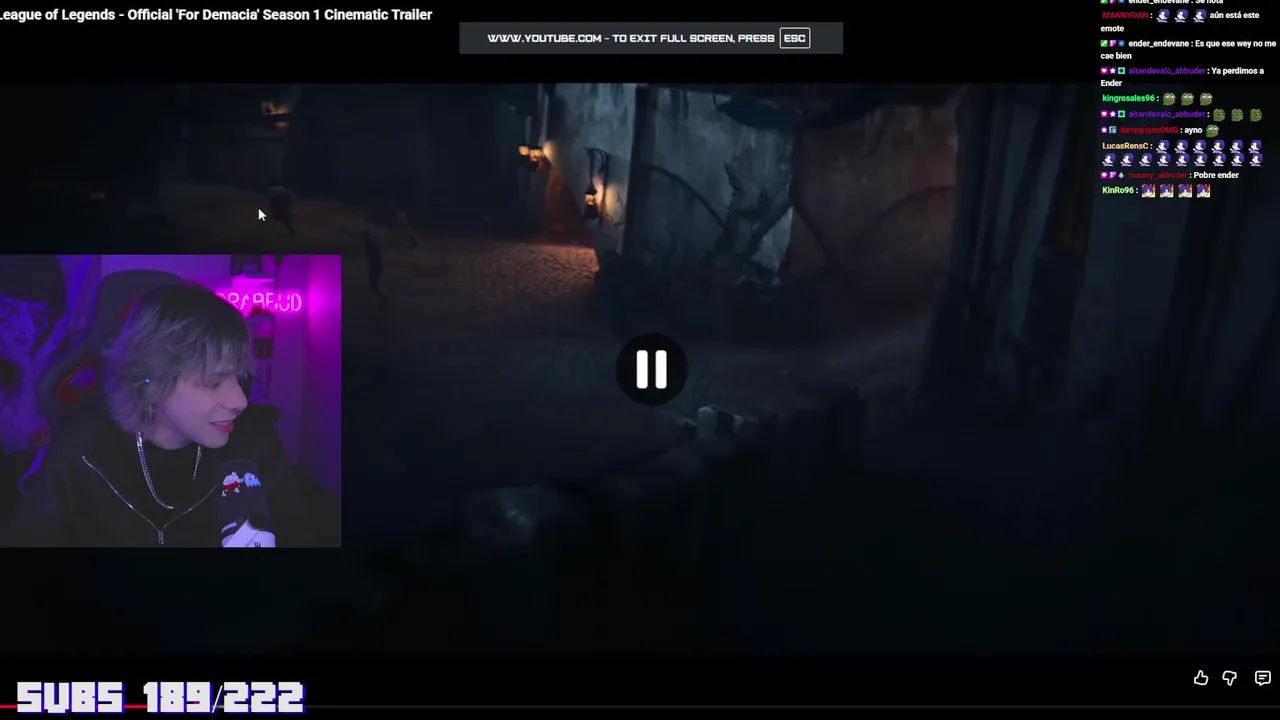This screenshot has width=1280, height=720.
Task: Click the 'For Demacia' Cinematic Trailer video title
Action: (216, 14)
